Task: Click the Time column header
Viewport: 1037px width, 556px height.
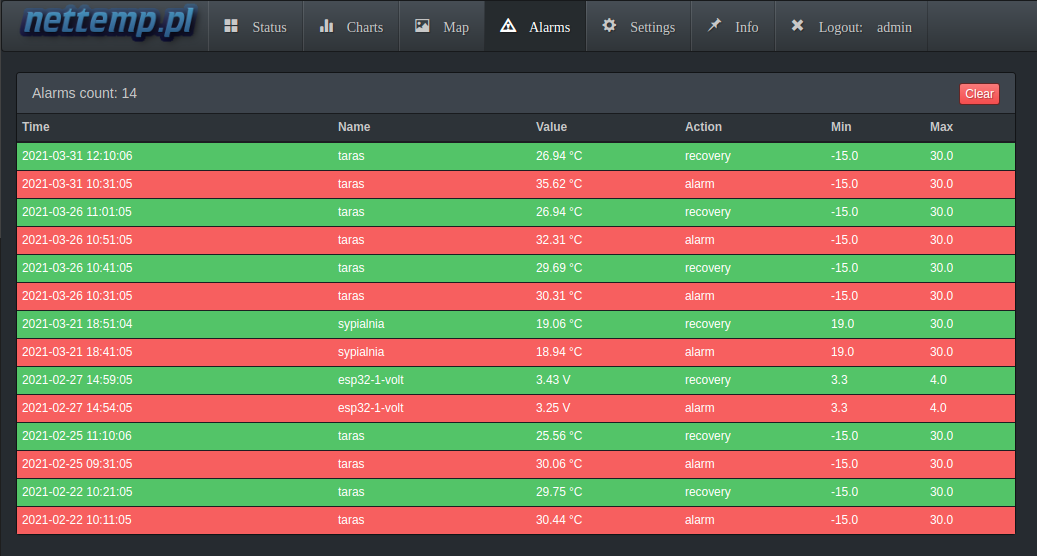Action: (36, 127)
